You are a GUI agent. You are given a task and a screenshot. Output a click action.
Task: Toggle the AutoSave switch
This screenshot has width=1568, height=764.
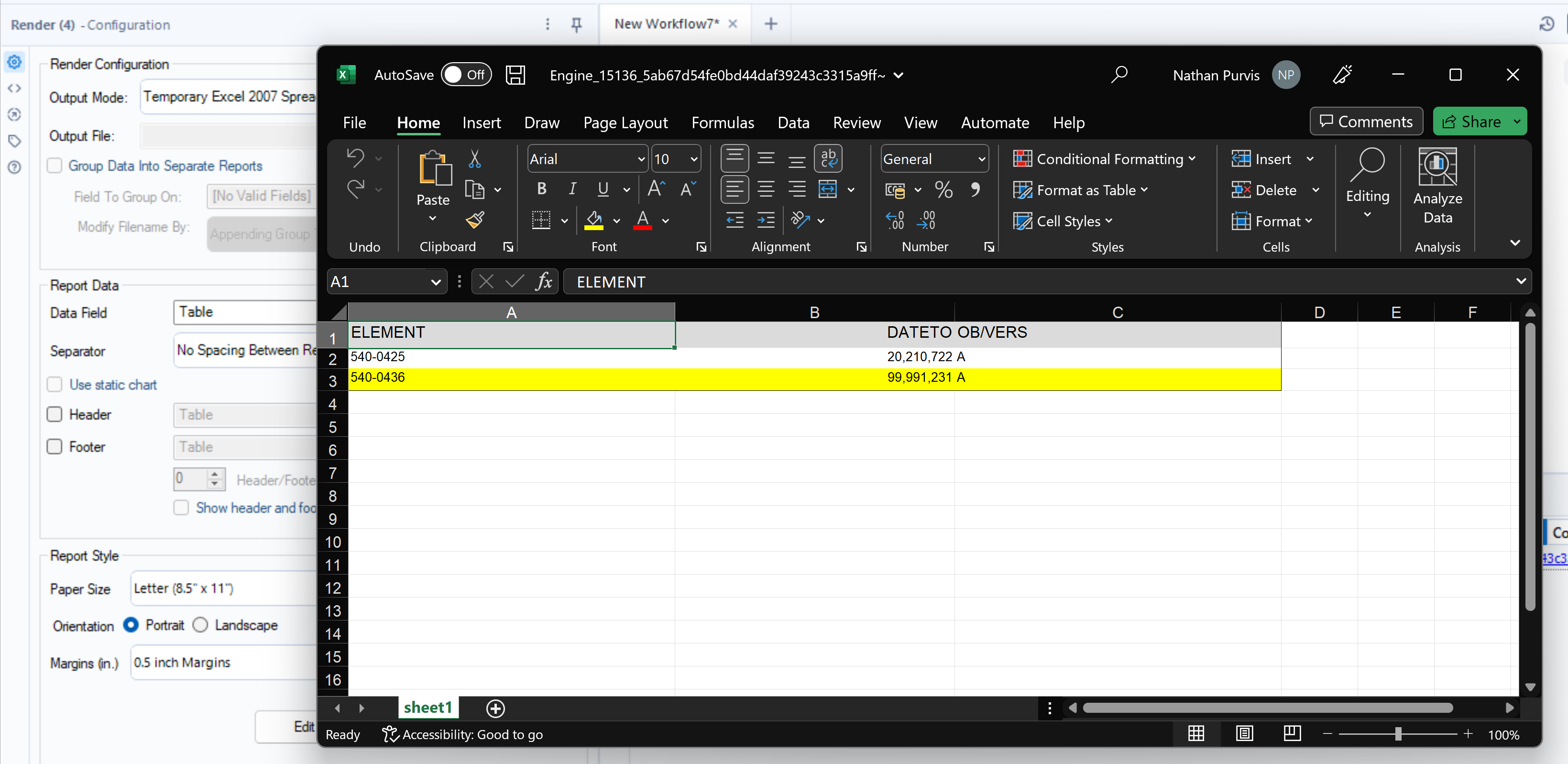click(466, 75)
